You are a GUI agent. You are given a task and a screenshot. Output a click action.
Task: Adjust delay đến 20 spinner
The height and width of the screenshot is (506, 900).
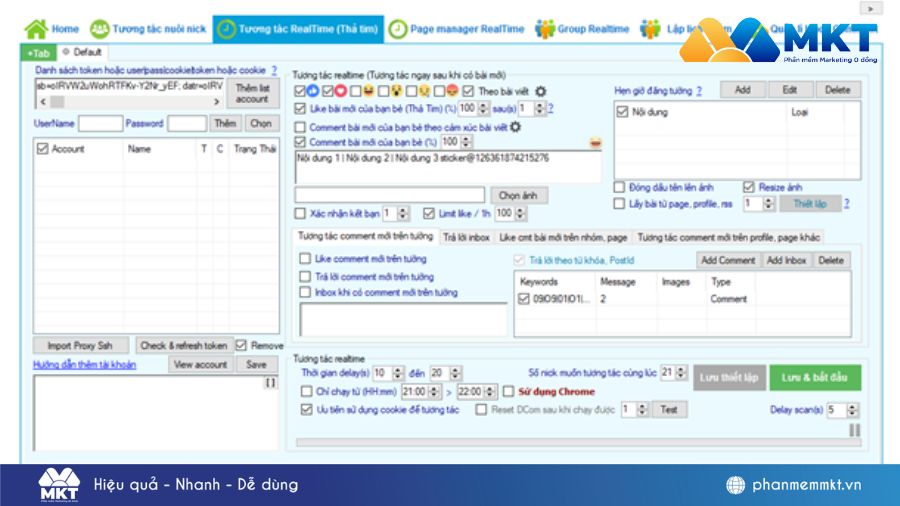[455, 373]
